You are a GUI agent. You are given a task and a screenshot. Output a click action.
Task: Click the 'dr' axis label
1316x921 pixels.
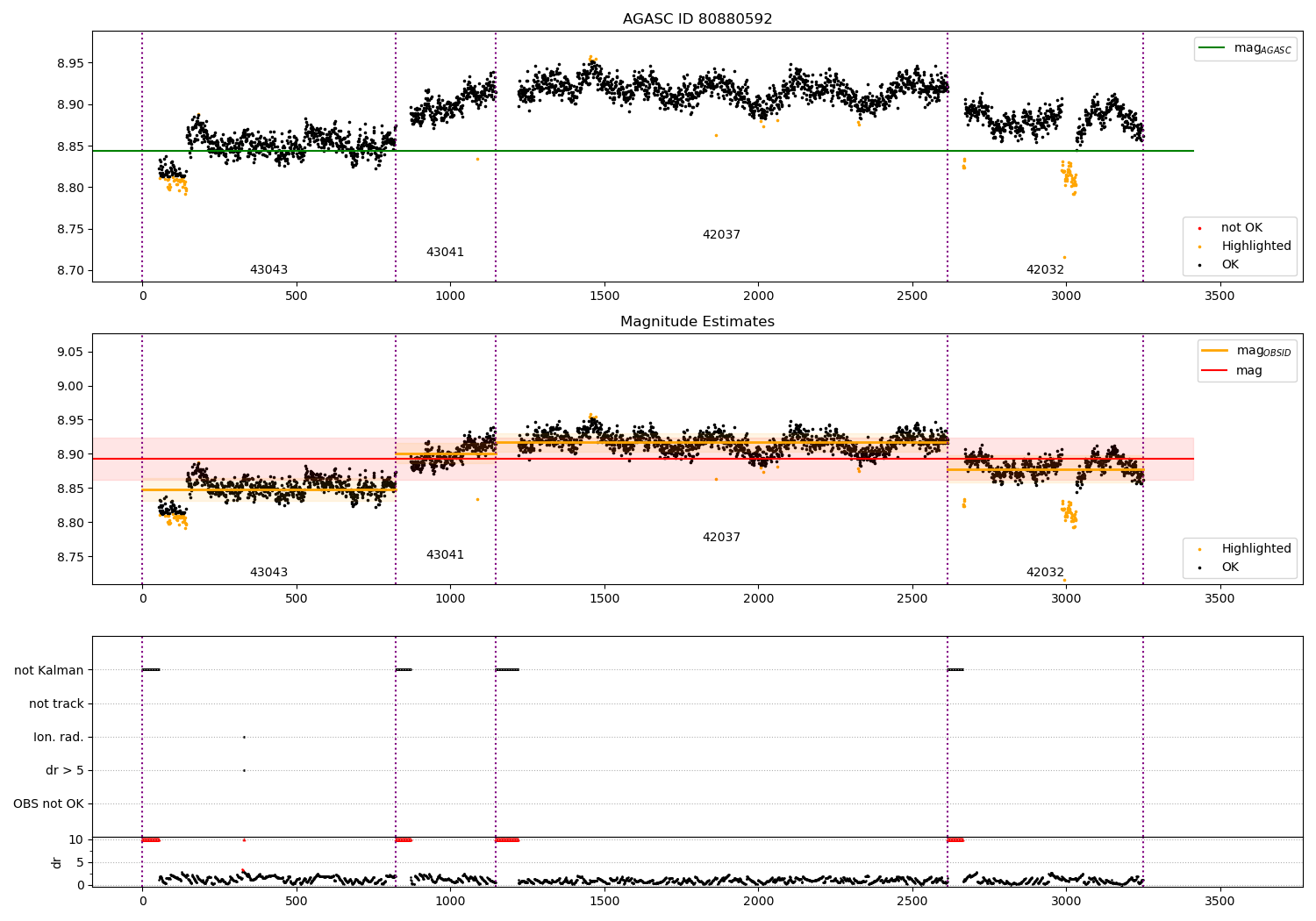pos(57,862)
